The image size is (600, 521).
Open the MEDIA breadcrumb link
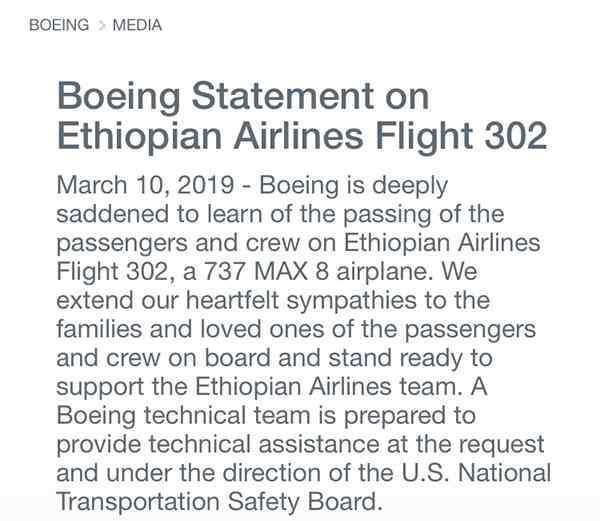point(137,25)
